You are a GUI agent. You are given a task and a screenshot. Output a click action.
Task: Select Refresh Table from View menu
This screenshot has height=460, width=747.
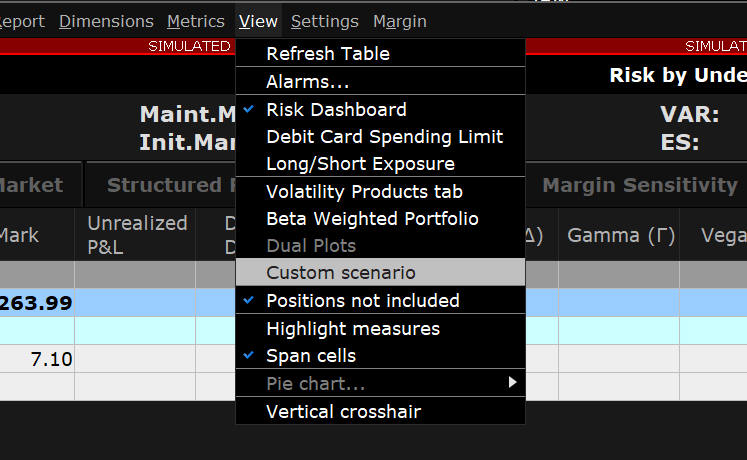328,54
